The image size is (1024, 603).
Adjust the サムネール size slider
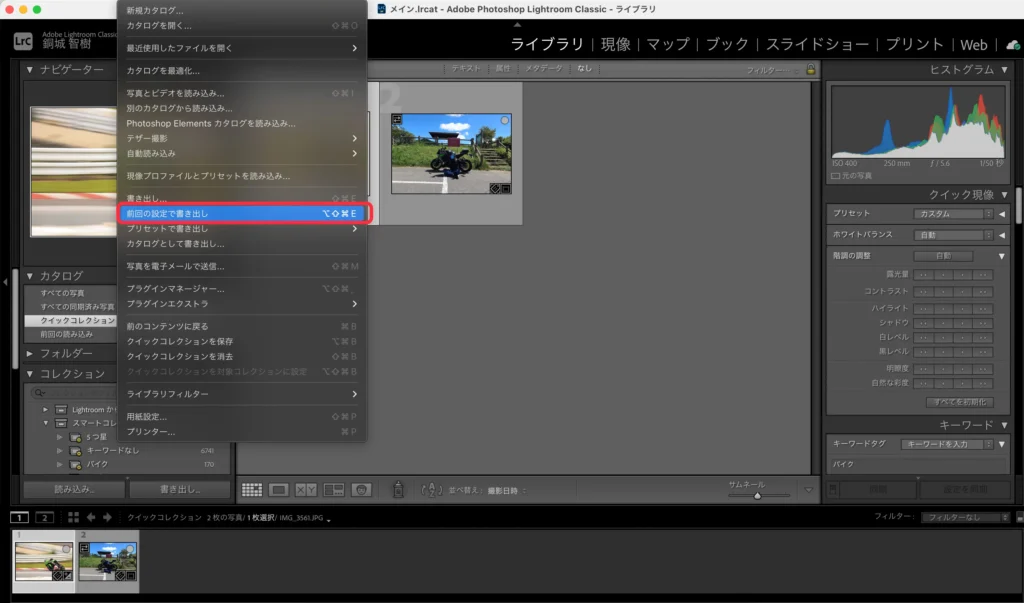pos(757,495)
